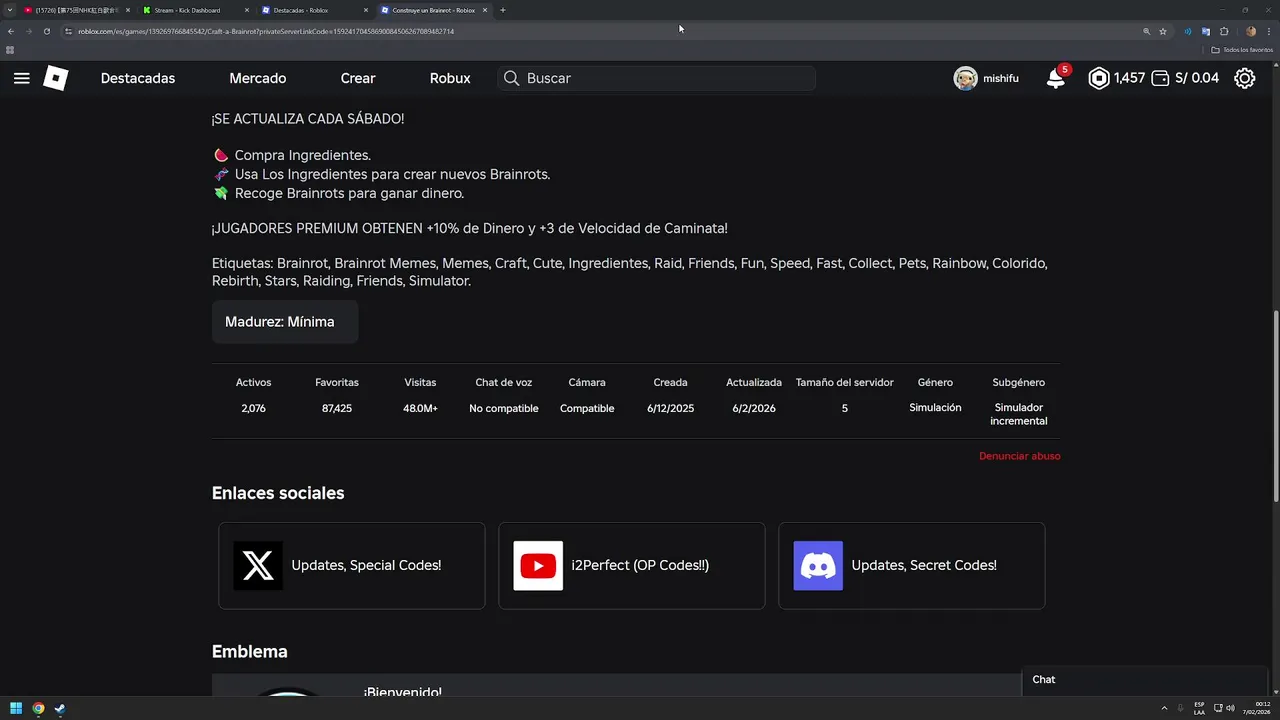Open the S/ 0.04 credit balance
Image resolution: width=1280 pixels, height=720 pixels.
tap(1197, 78)
